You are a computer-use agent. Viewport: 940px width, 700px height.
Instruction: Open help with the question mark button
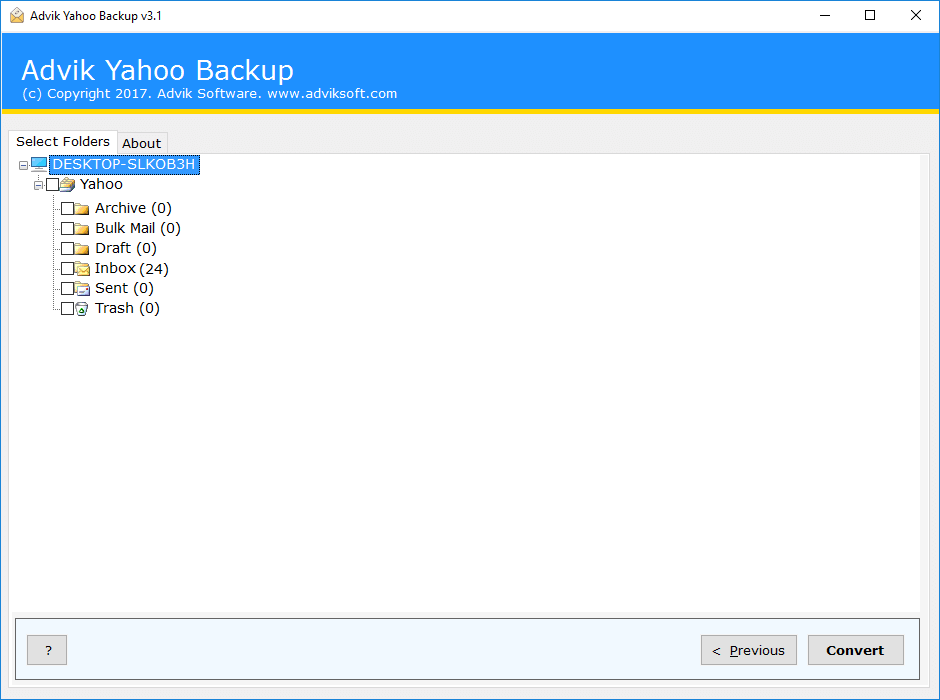(x=47, y=650)
